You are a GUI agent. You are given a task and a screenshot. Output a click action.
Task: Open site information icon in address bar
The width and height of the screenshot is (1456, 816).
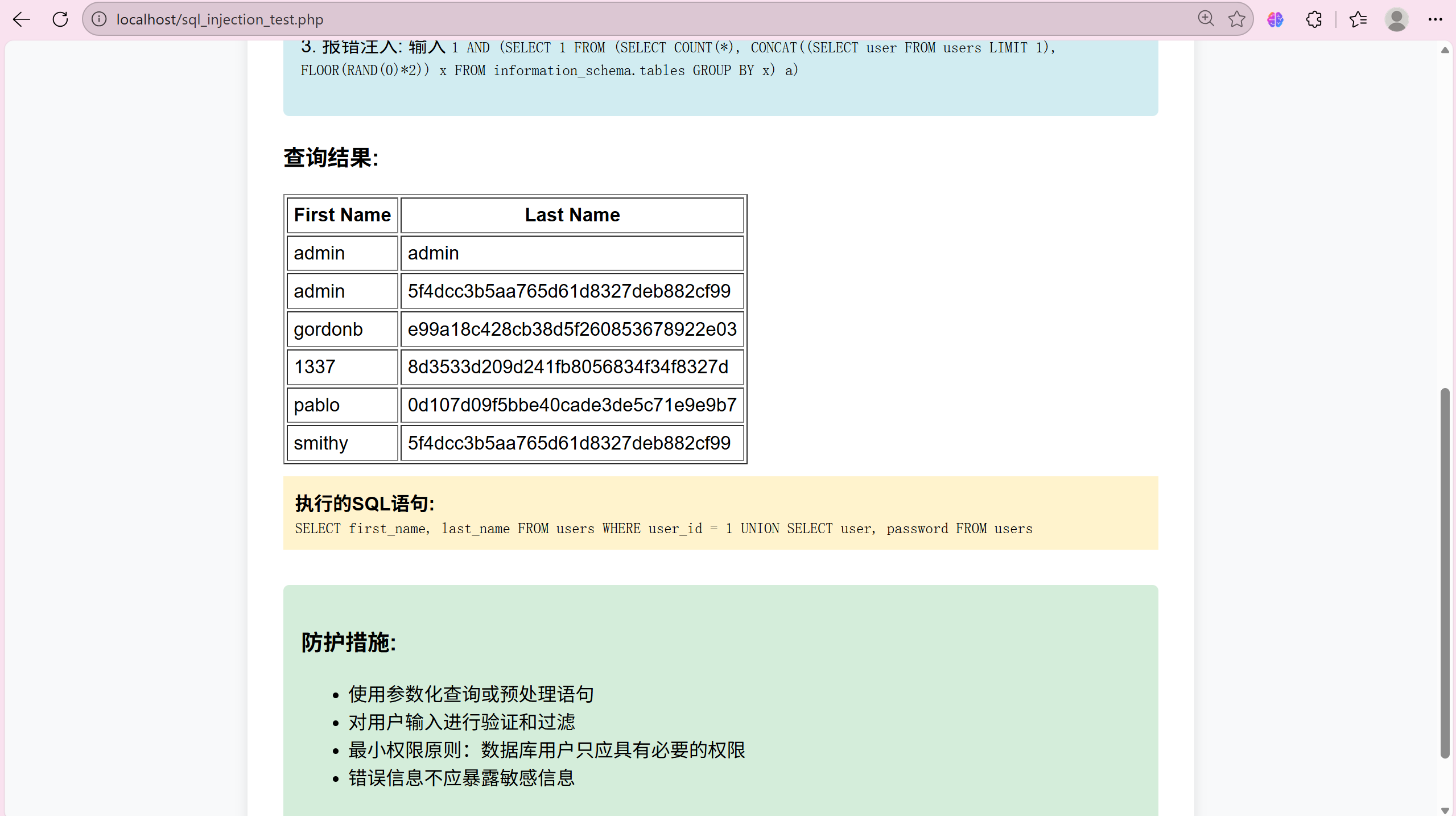tap(99, 19)
